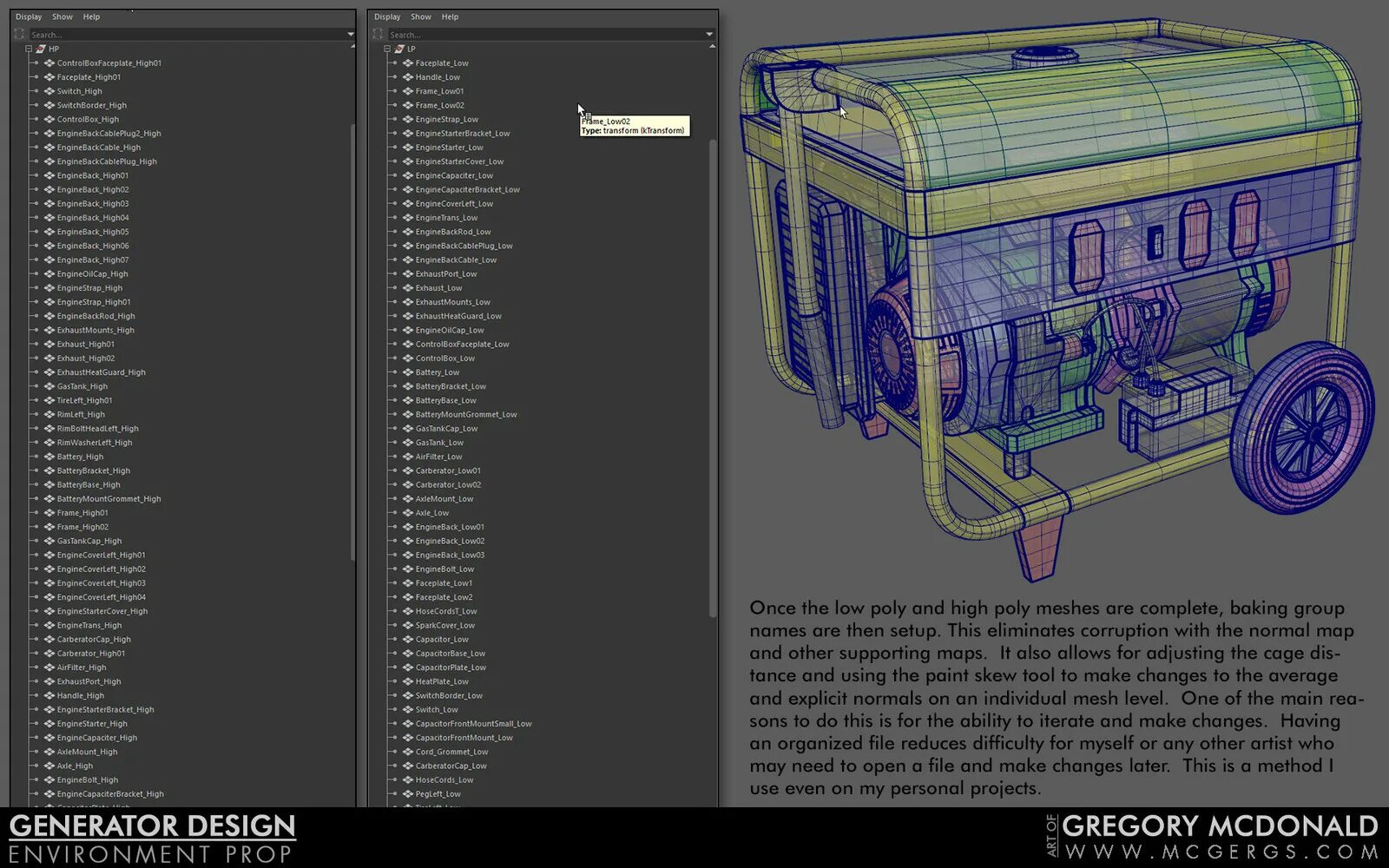Click the transform icon beside TireLeft_High01
Screen dimensions: 1389x868
point(49,400)
